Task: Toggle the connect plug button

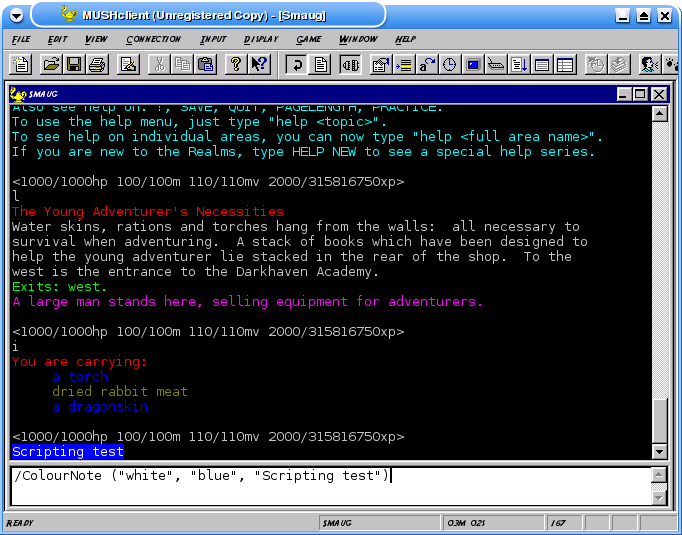Action: pos(350,65)
